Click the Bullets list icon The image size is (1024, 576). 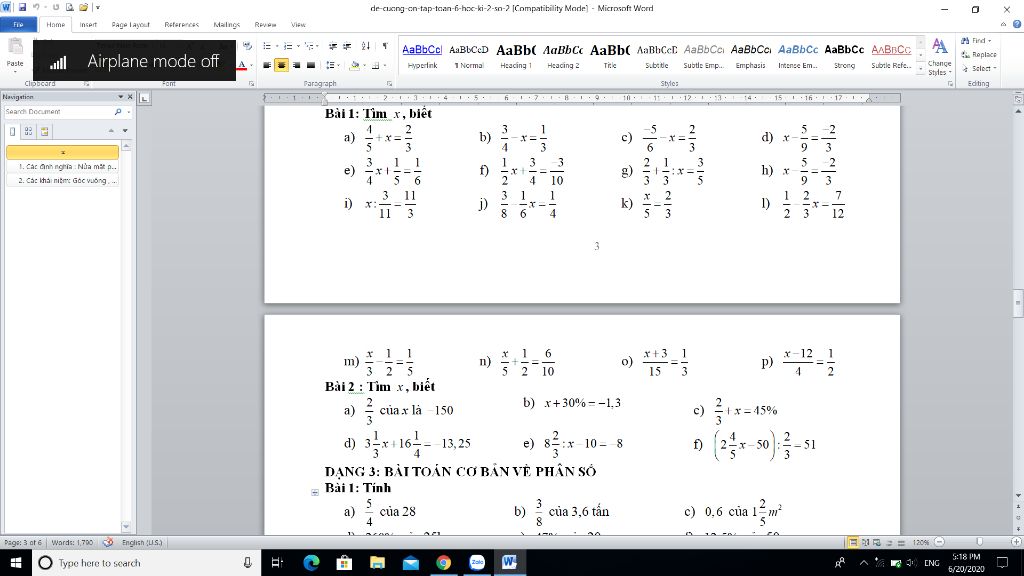[x=266, y=46]
